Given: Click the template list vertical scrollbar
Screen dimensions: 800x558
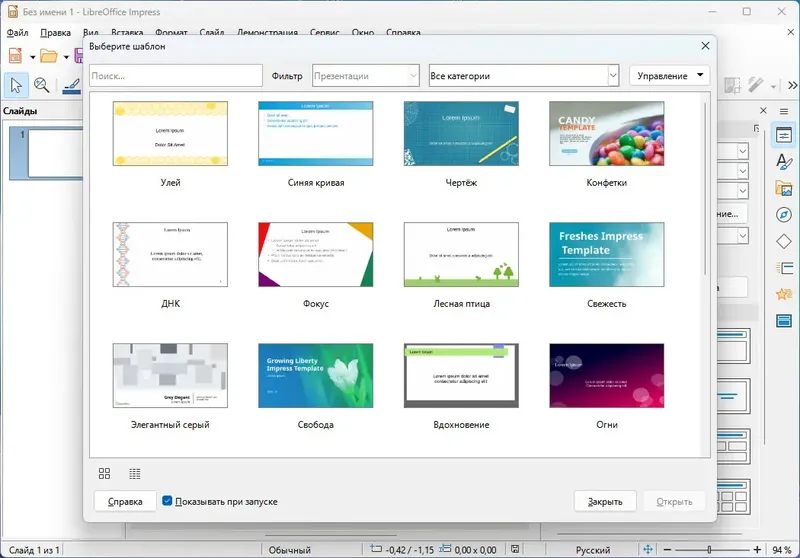Looking at the screenshot, I should 706,189.
